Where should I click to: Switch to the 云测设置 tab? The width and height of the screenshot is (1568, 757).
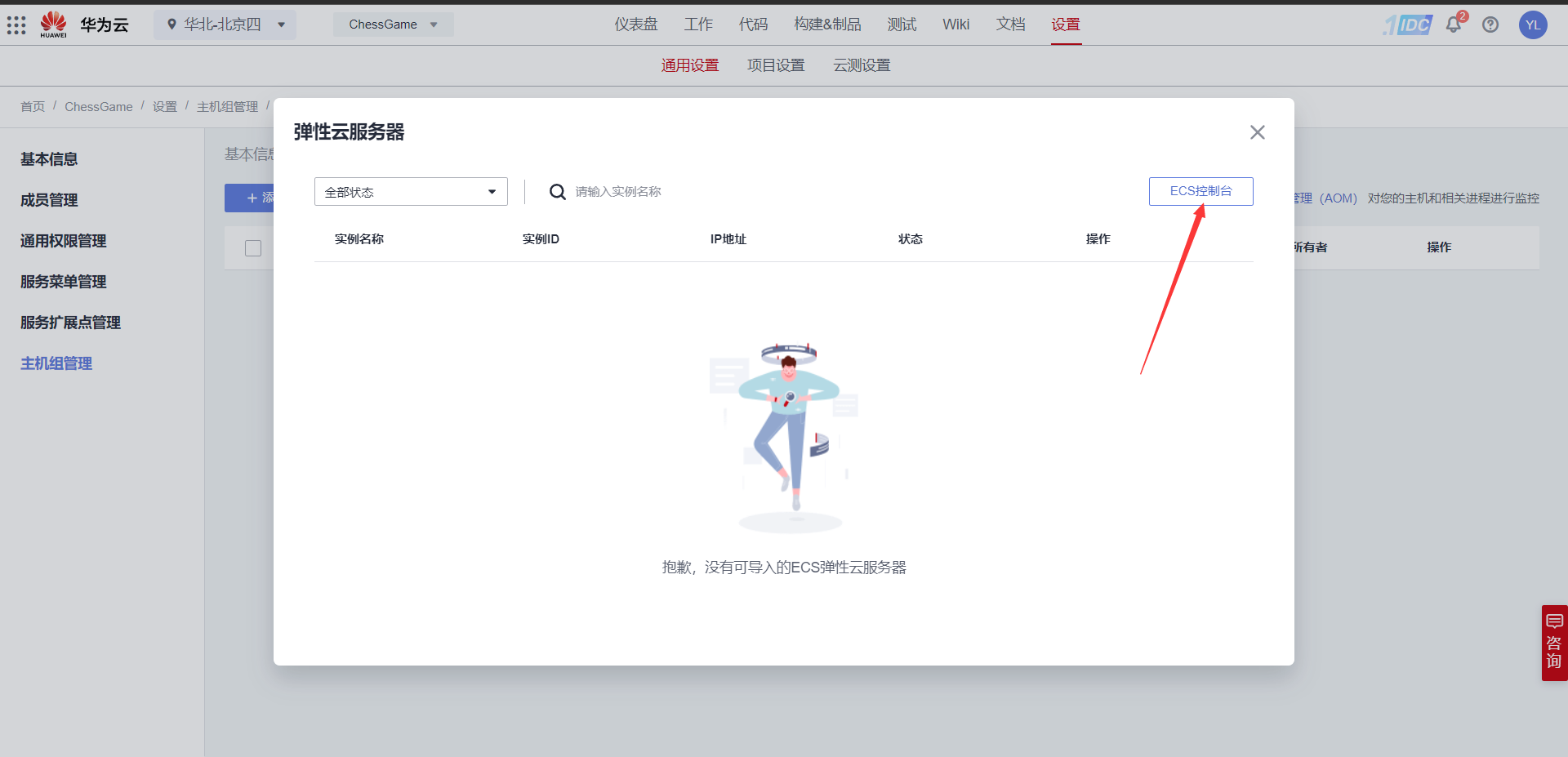(x=862, y=65)
